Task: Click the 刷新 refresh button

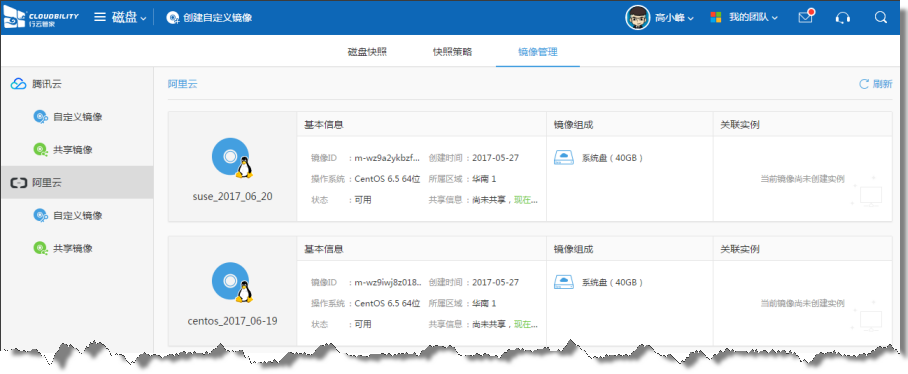Action: [875, 84]
